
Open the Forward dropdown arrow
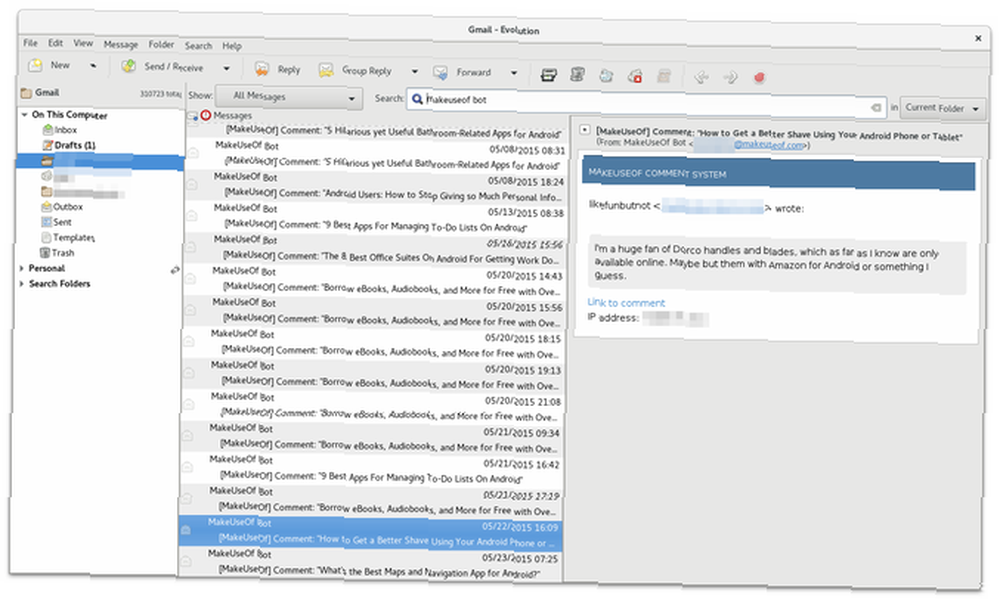513,73
